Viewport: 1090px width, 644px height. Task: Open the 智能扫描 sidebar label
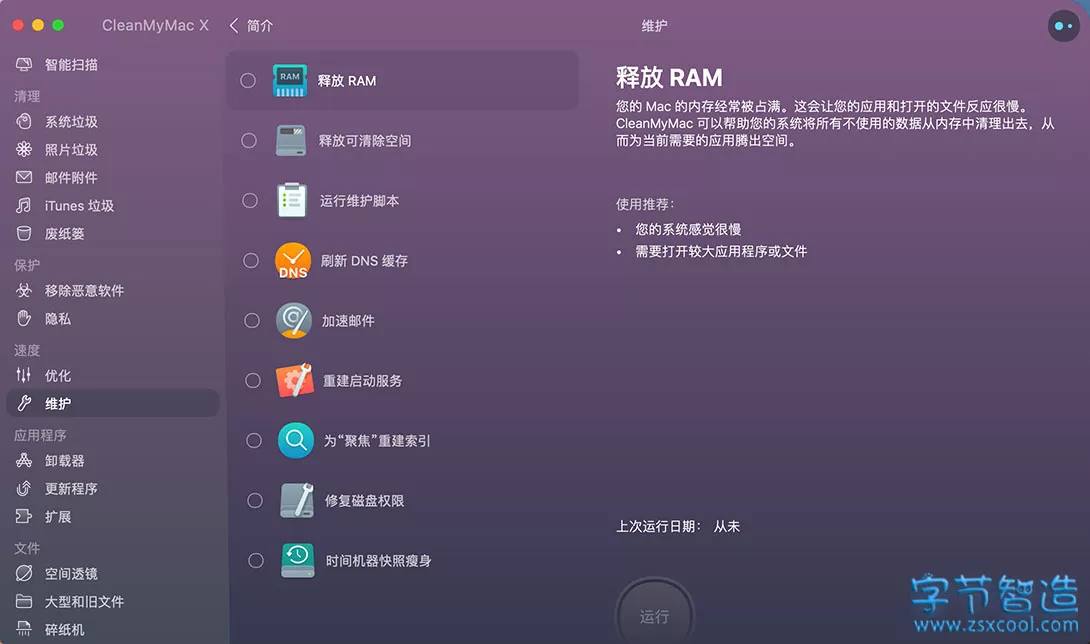point(71,65)
